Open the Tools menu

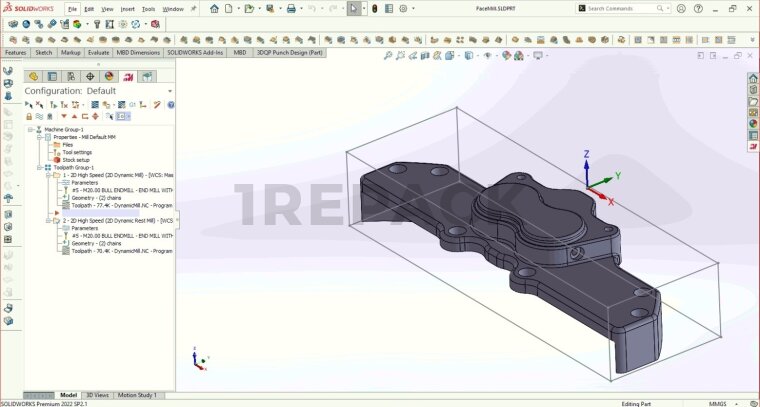tap(148, 9)
